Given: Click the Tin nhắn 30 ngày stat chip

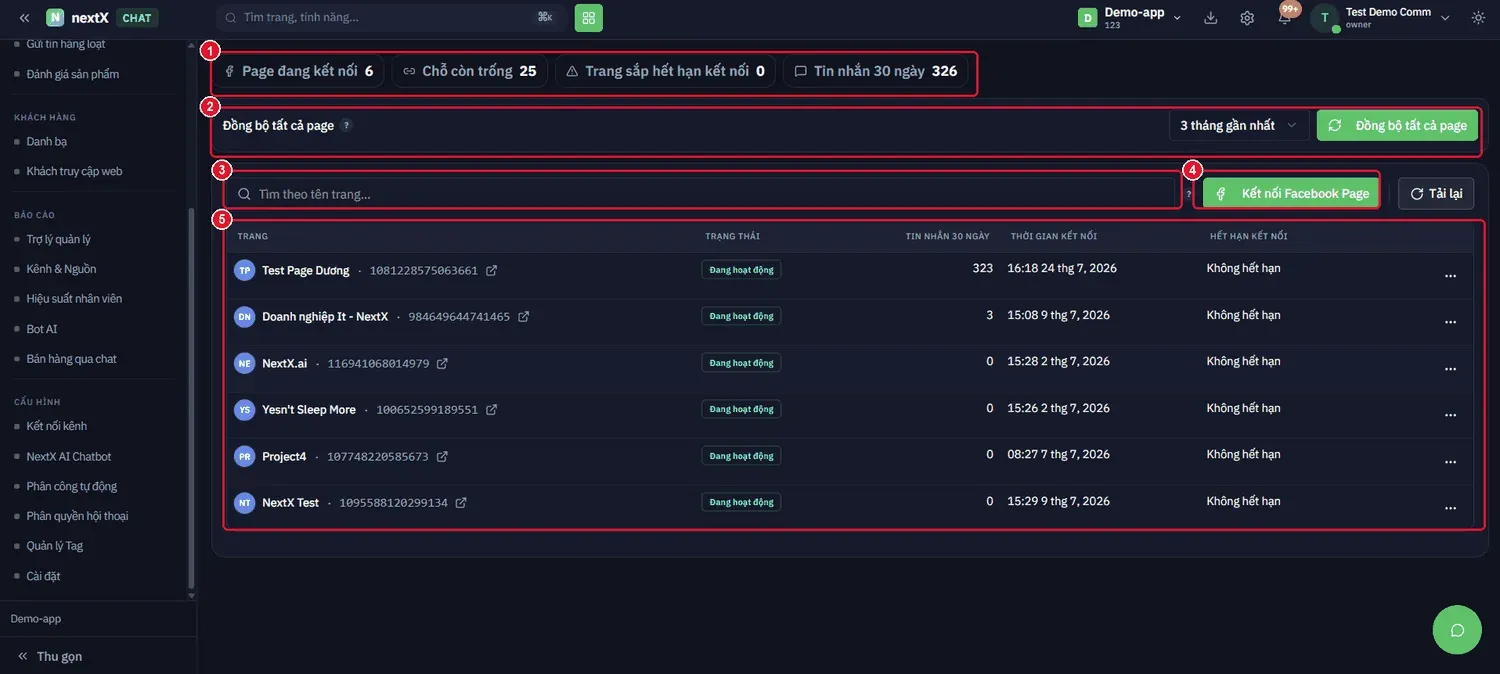Looking at the screenshot, I should point(876,71).
